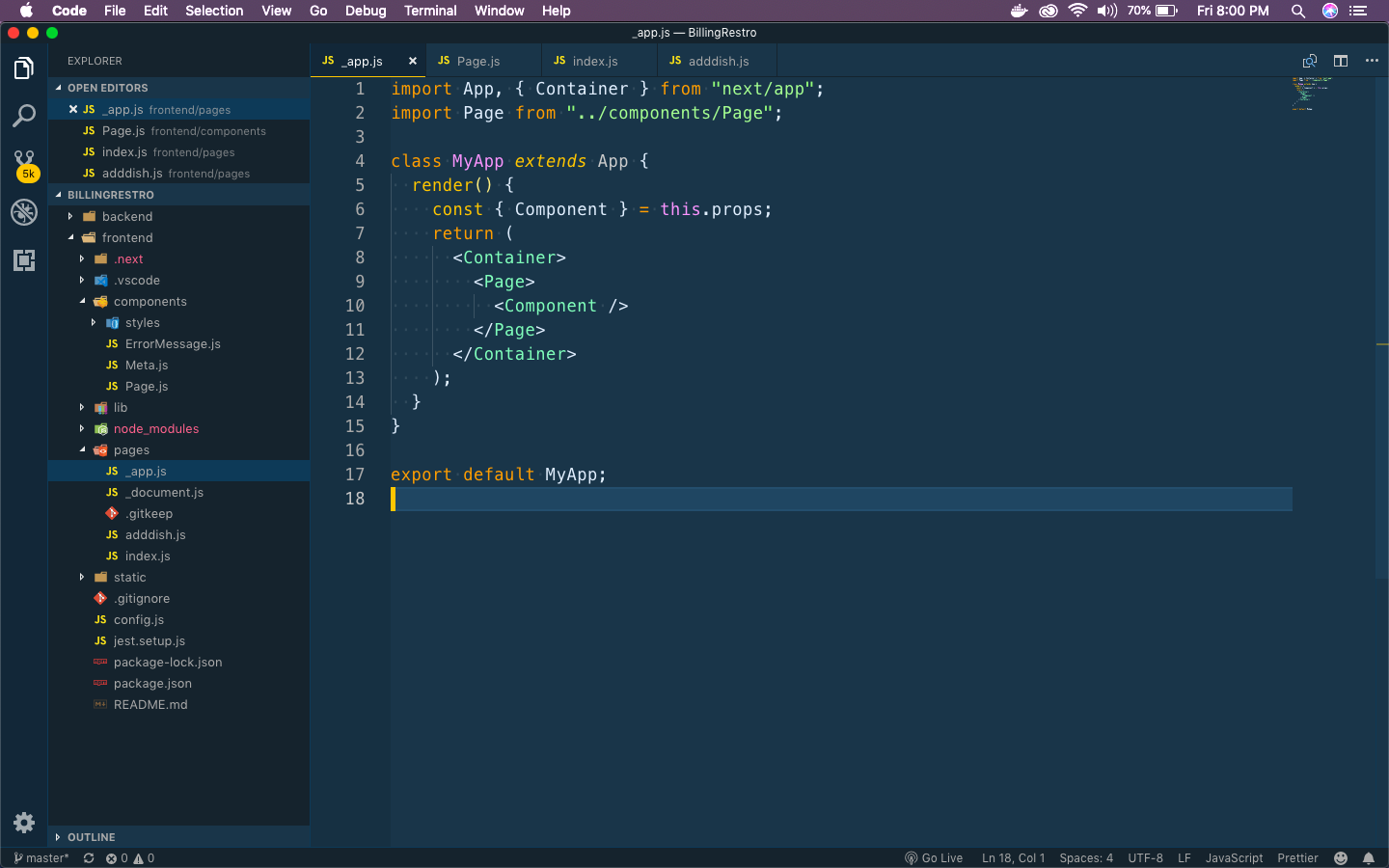Image resolution: width=1389 pixels, height=868 pixels.
Task: Open the Extensions view in activity bar
Action: pyautogui.click(x=24, y=260)
